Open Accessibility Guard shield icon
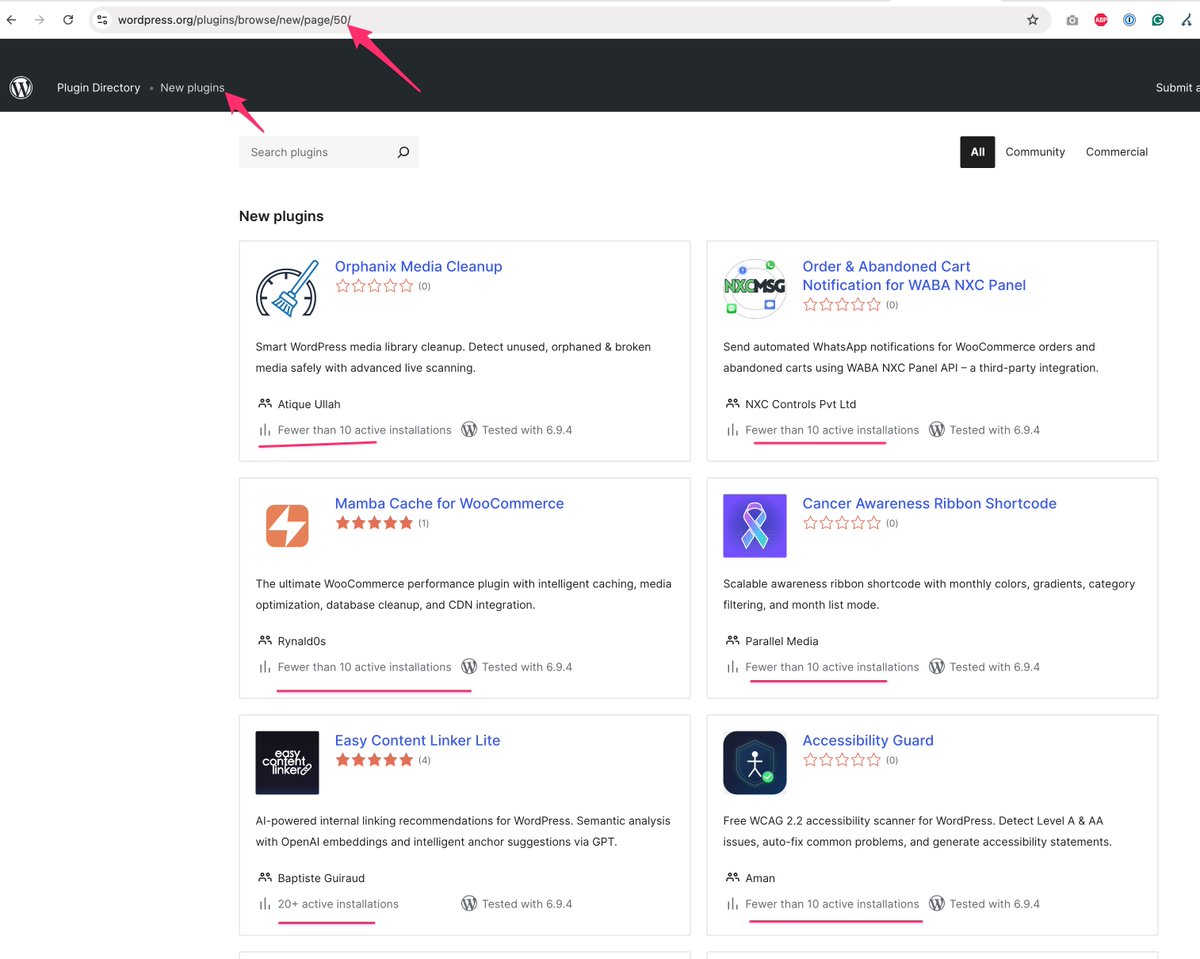This screenshot has width=1200, height=959. coord(755,763)
